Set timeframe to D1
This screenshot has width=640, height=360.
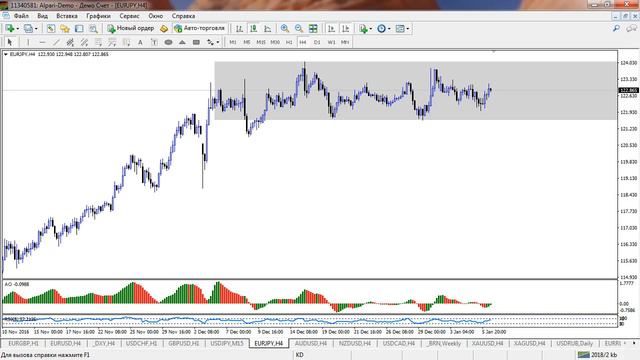click(x=317, y=42)
